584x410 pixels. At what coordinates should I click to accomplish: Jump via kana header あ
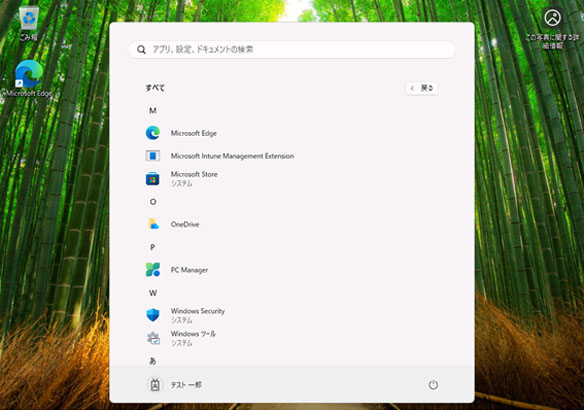pyautogui.click(x=153, y=361)
